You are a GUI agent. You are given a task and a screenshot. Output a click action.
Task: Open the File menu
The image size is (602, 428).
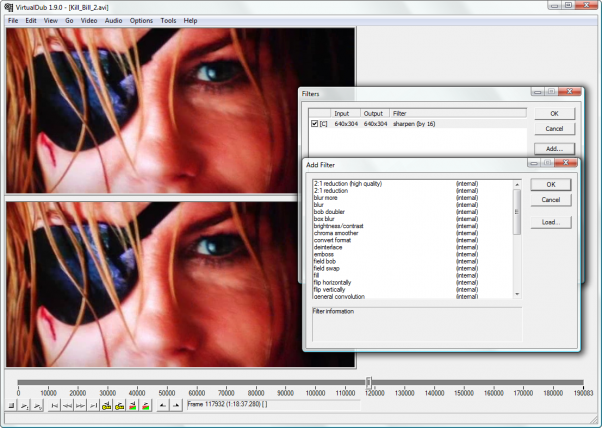[13, 21]
